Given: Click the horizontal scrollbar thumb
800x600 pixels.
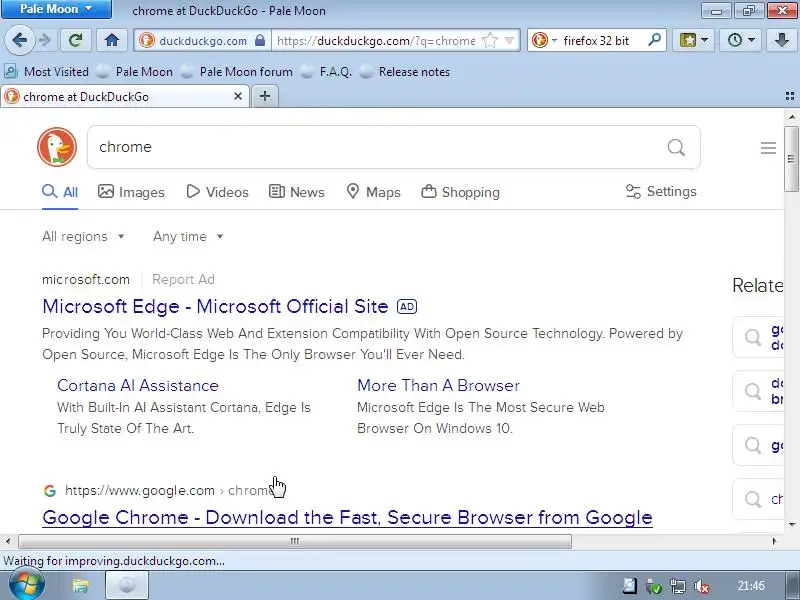Looking at the screenshot, I should pyautogui.click(x=295, y=541).
